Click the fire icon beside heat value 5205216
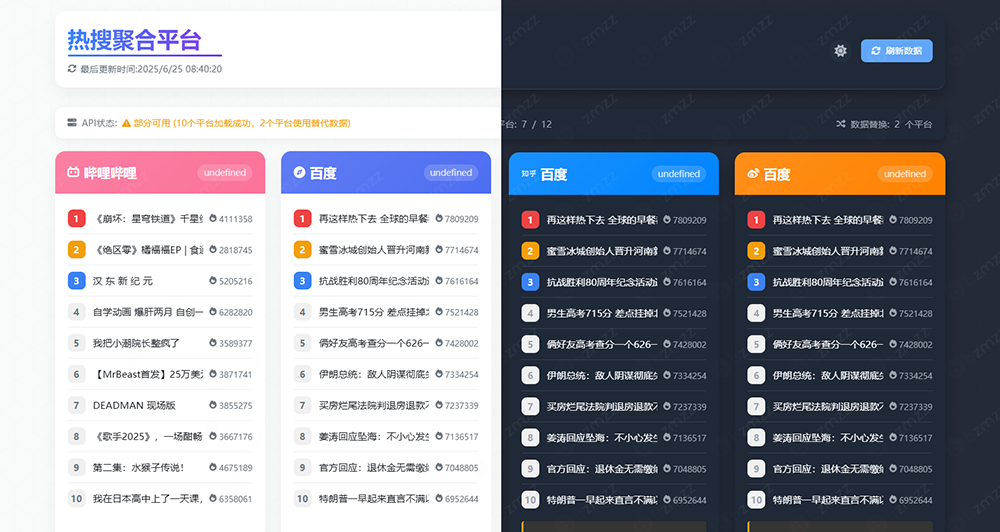 tap(213, 280)
